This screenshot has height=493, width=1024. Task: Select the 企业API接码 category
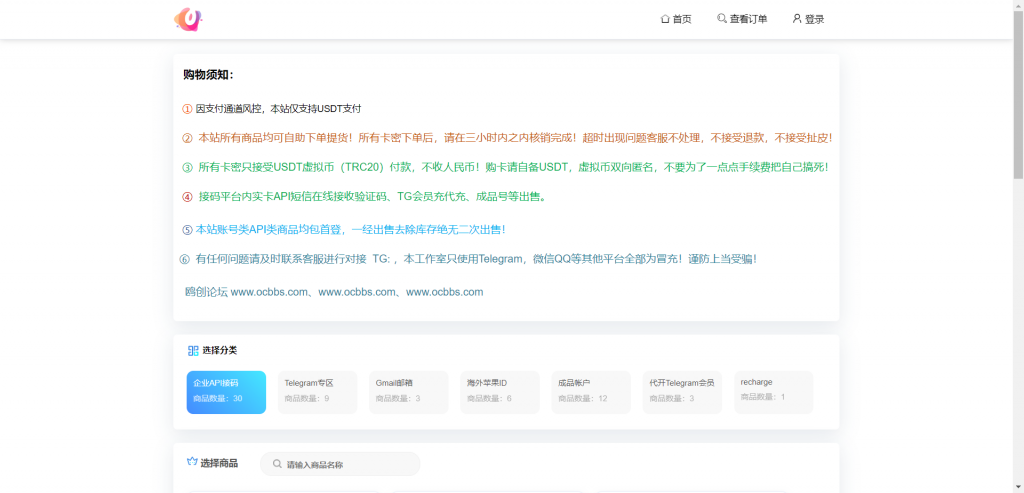coord(226,392)
